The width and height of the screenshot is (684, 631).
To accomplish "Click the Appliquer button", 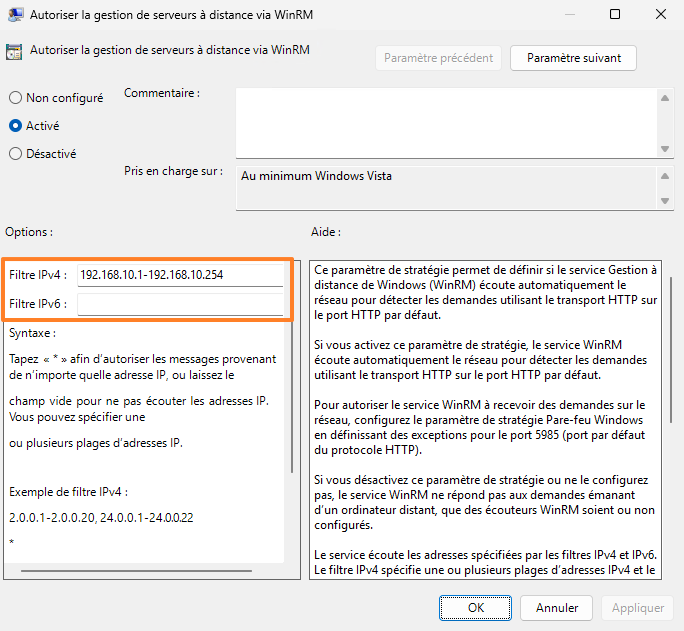I will point(637,607).
